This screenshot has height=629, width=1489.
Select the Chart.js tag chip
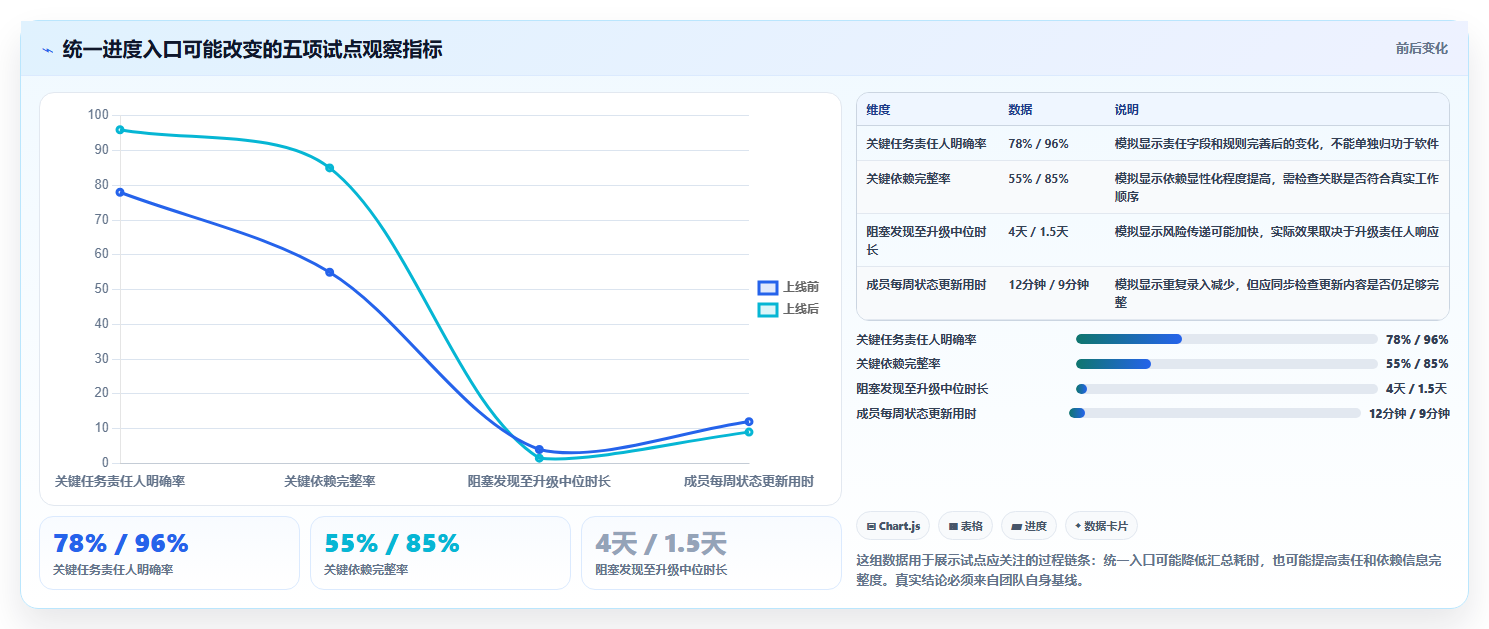point(893,526)
